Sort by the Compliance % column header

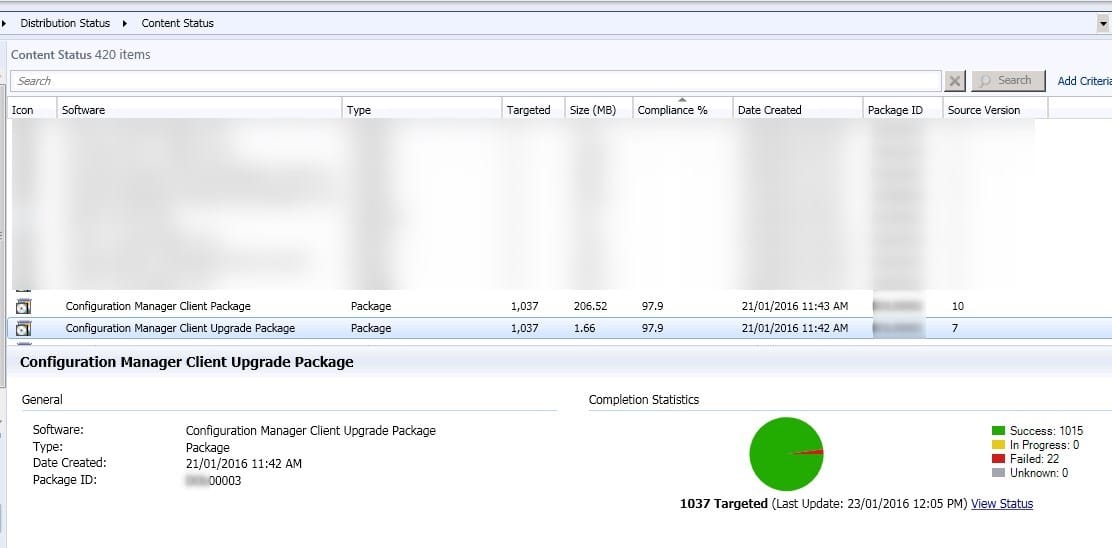(x=682, y=110)
